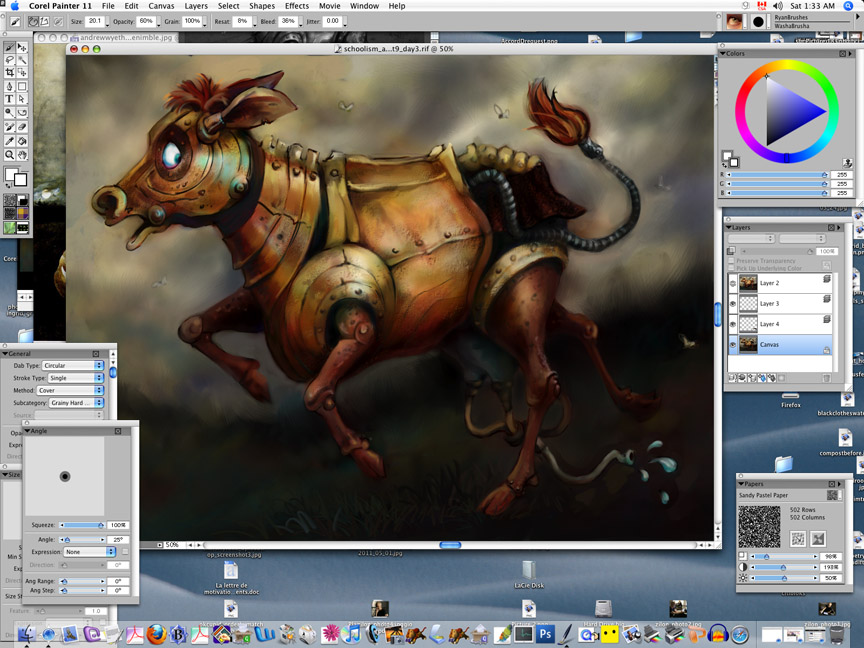This screenshot has height=648, width=864.
Task: Adjust the Squeeze slider in Angle panel
Action: tap(82, 525)
